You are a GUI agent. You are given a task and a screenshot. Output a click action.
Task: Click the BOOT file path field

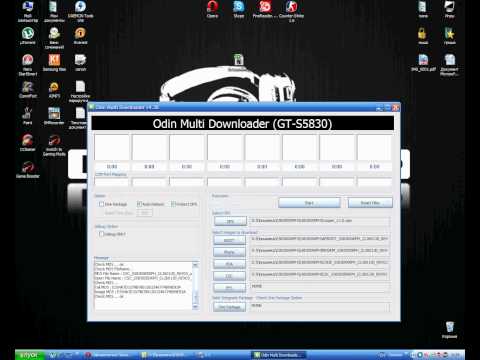point(319,239)
